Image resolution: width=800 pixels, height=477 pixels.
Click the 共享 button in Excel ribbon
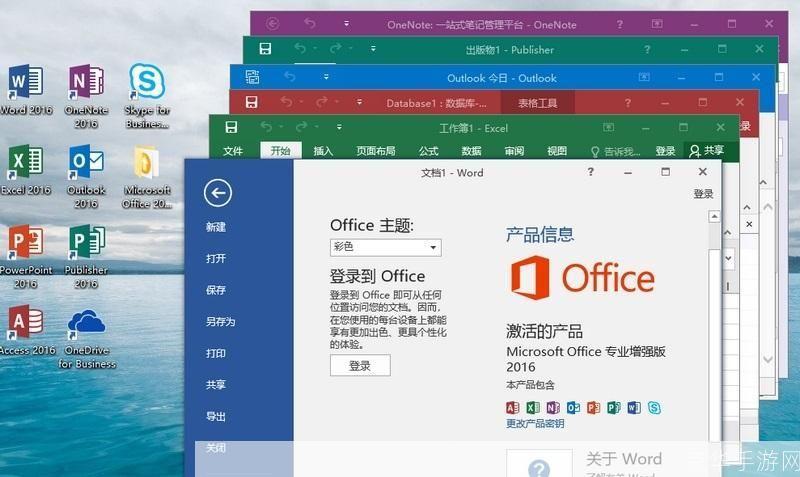click(707, 150)
